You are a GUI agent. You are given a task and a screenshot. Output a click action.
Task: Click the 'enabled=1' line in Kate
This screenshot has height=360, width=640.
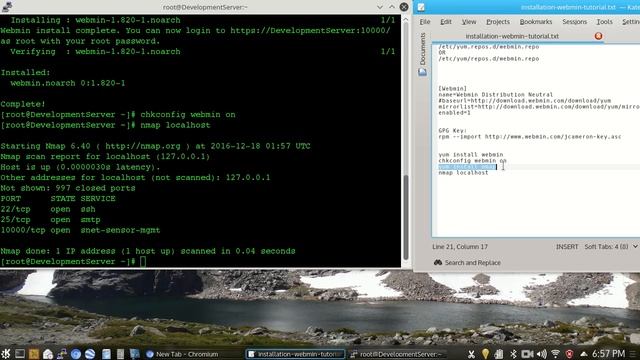pos(454,113)
